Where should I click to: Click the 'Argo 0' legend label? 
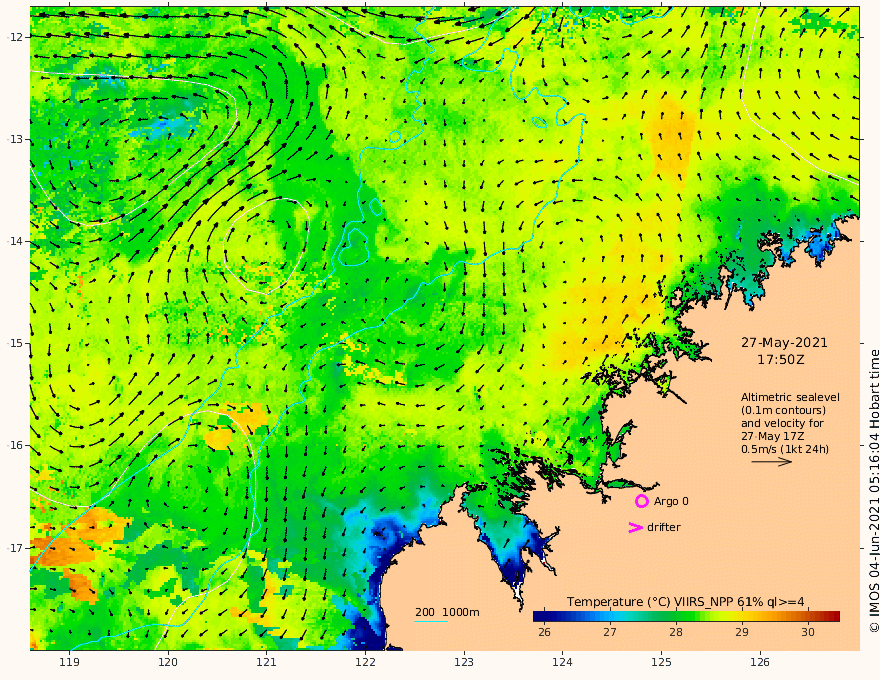coord(671,501)
